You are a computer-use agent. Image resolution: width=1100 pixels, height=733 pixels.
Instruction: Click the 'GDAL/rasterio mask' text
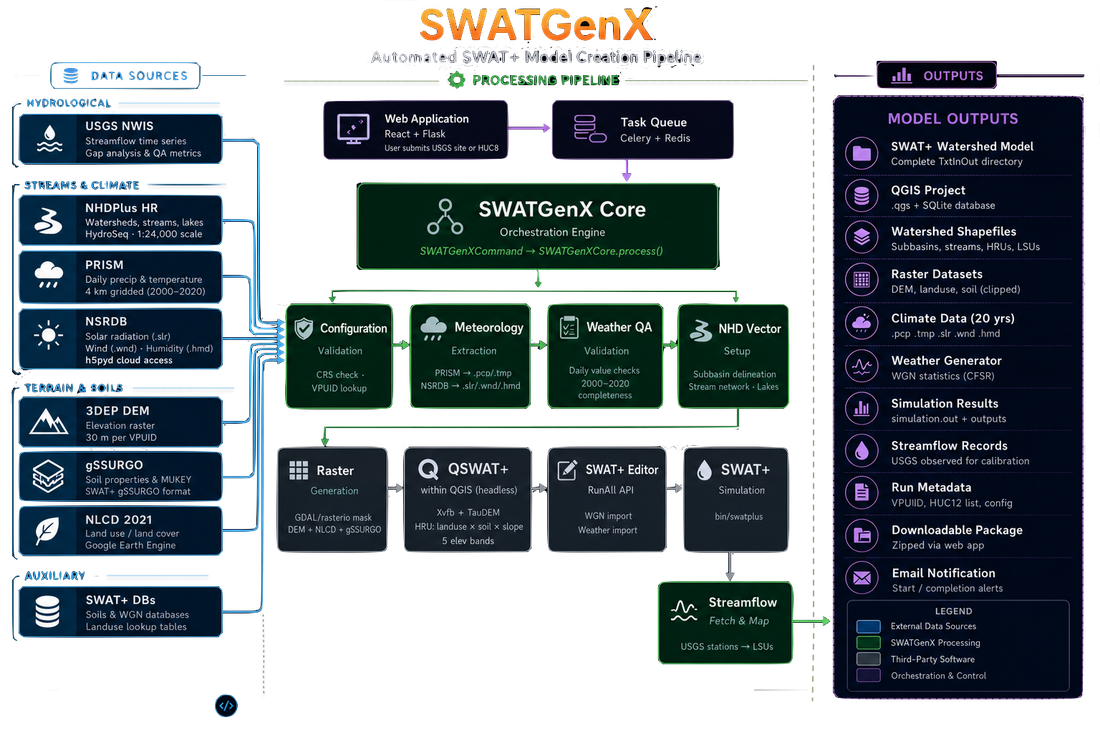(x=333, y=518)
